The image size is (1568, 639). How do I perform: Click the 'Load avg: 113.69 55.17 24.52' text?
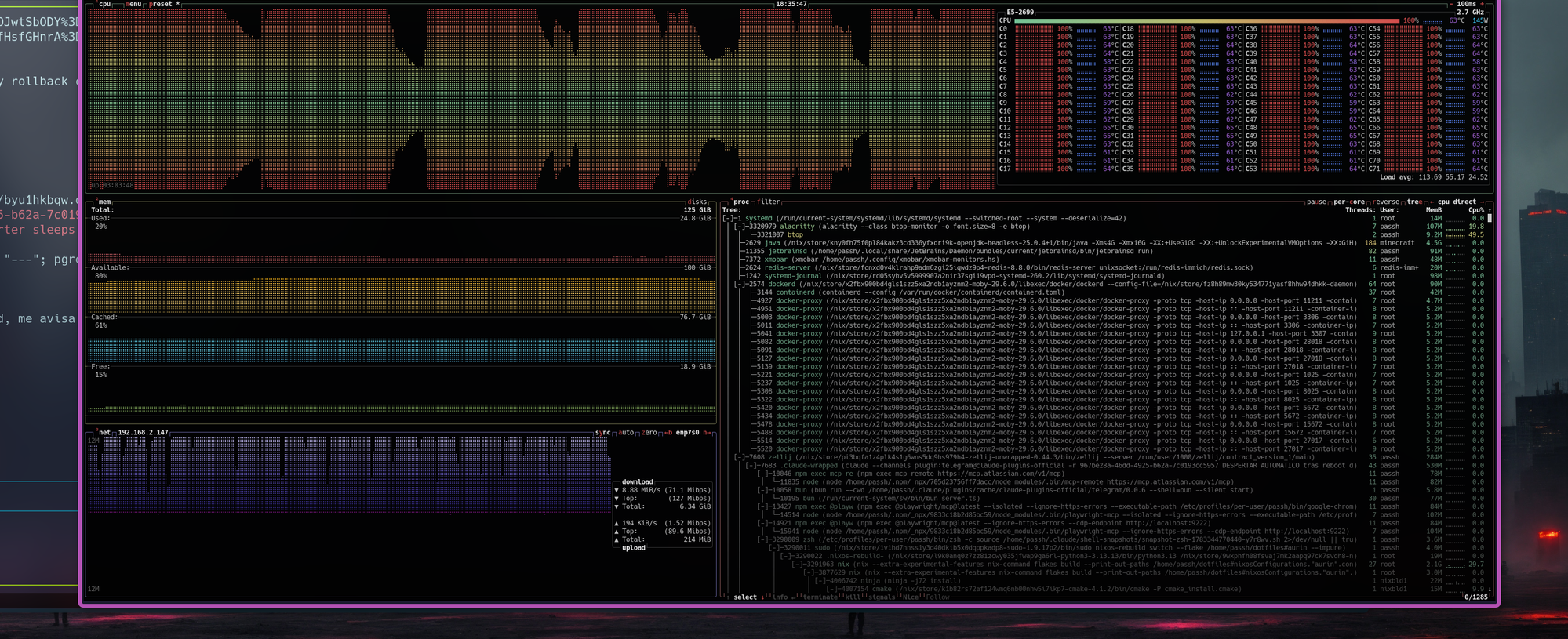point(1434,177)
